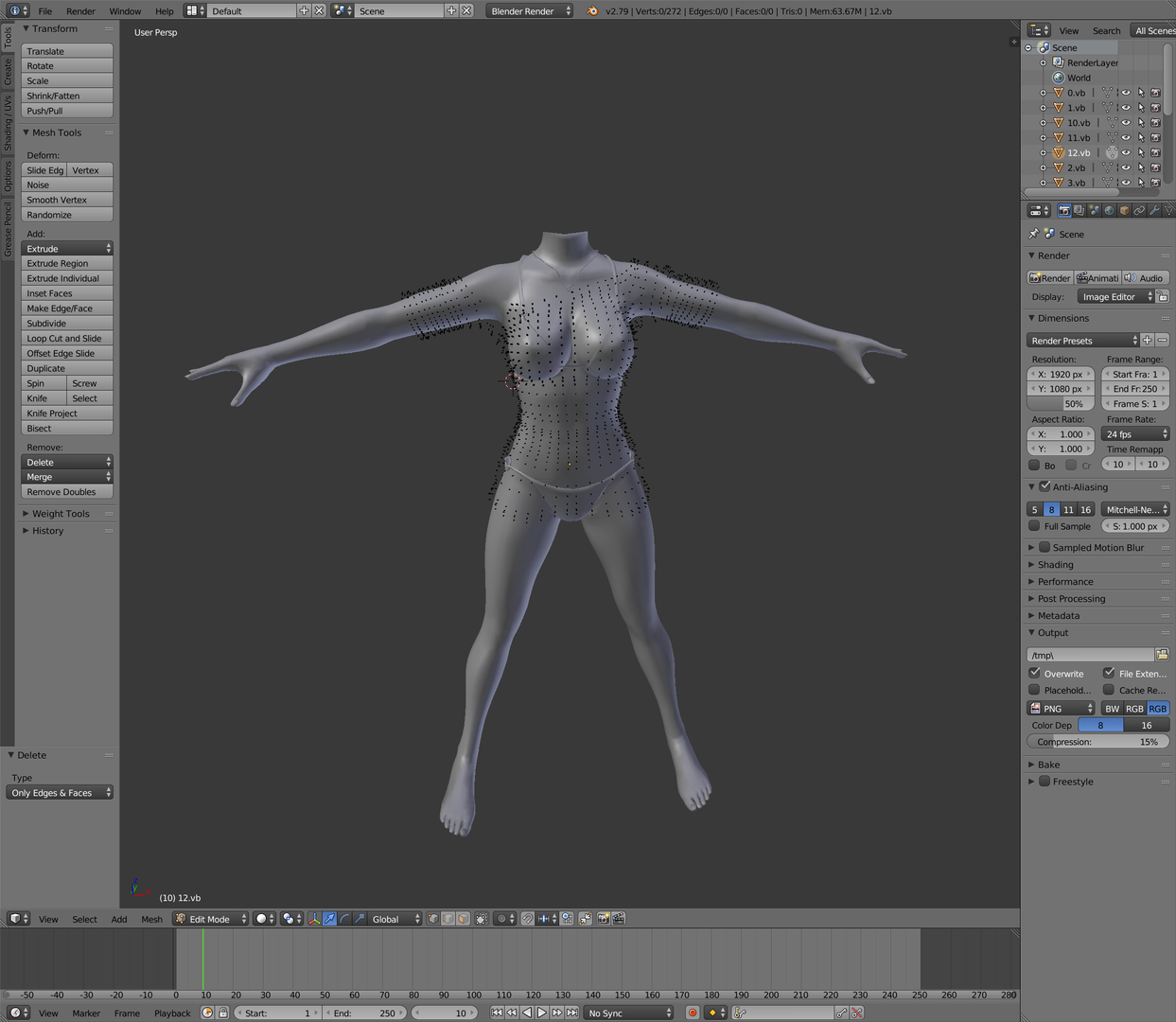The height and width of the screenshot is (1022, 1176).
Task: Check the Full Sample option
Action: click(x=1034, y=526)
